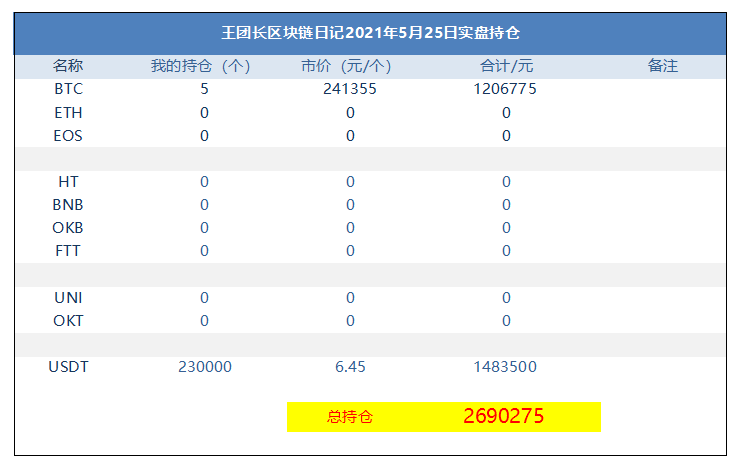The image size is (741, 466).
Task: Click USDT total 1483500
Action: coord(505,367)
